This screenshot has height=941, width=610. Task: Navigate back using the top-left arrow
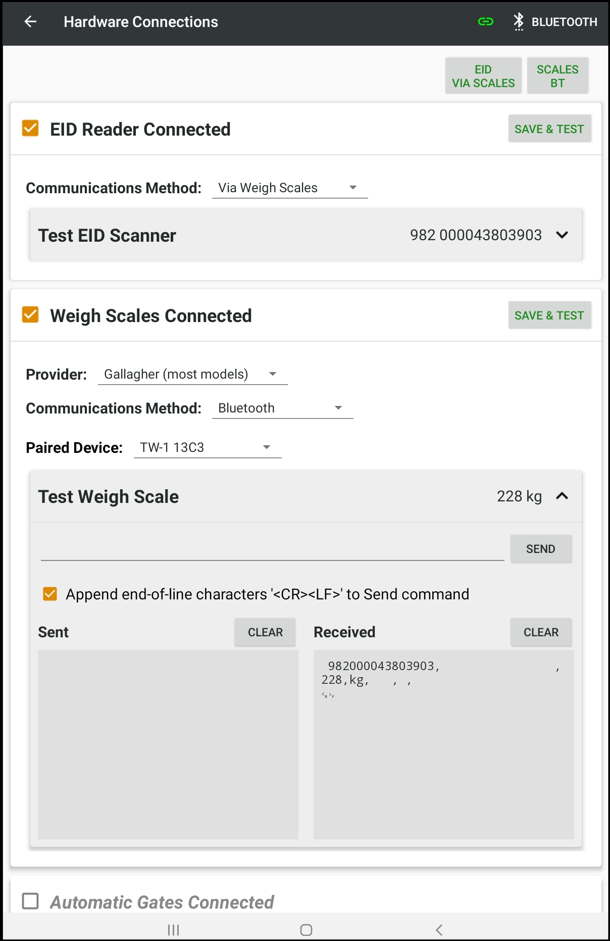tap(29, 21)
